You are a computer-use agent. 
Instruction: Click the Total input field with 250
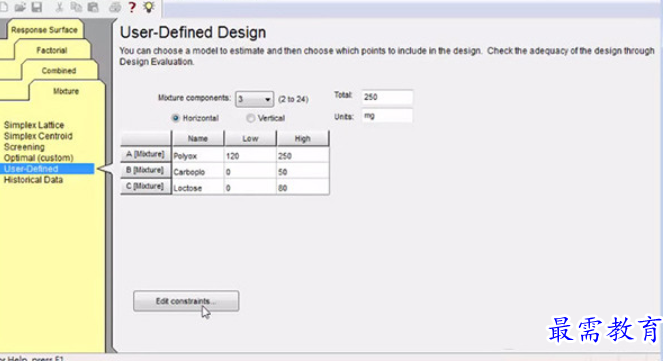point(387,97)
